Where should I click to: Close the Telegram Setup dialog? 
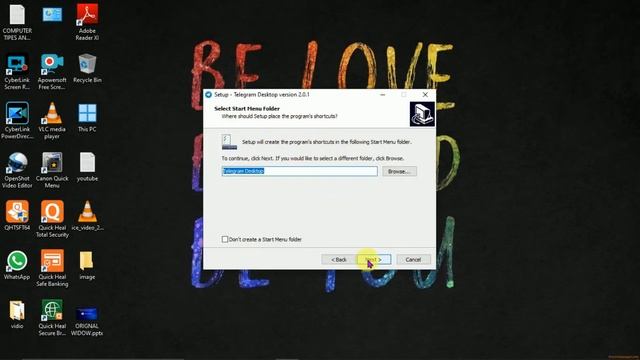[x=425, y=95]
